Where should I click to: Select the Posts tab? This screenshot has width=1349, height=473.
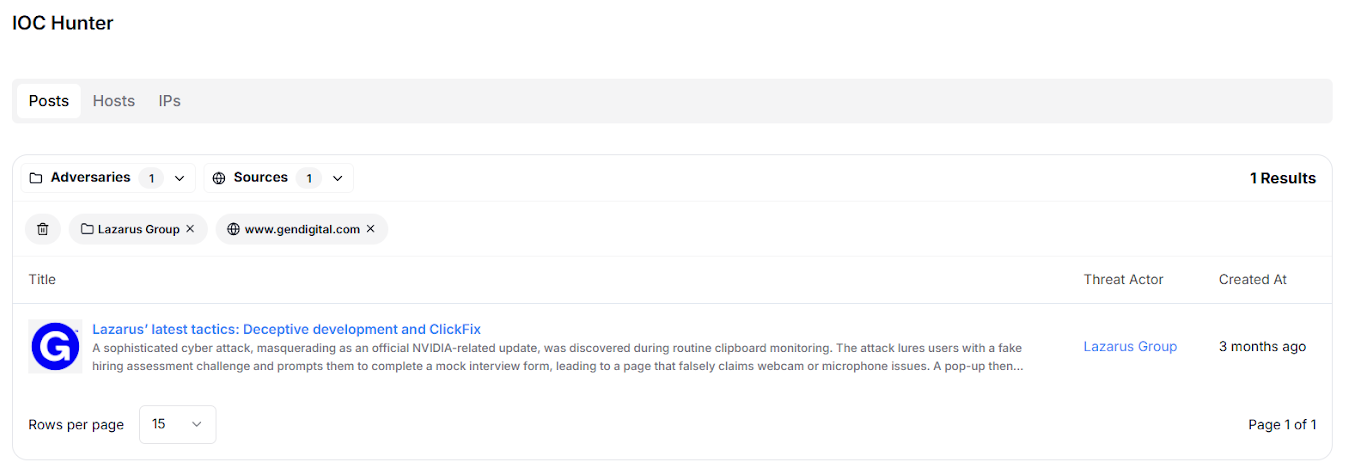click(49, 101)
